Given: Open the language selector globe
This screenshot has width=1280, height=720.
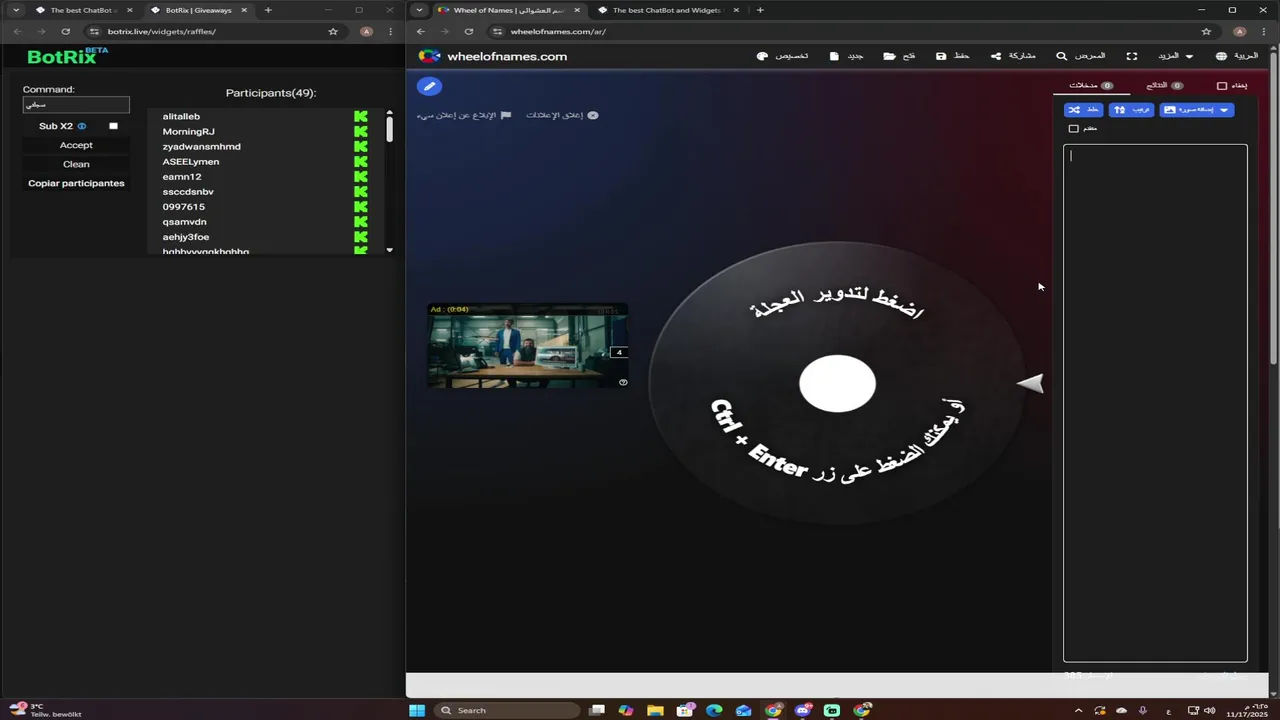Looking at the screenshot, I should pos(1237,56).
